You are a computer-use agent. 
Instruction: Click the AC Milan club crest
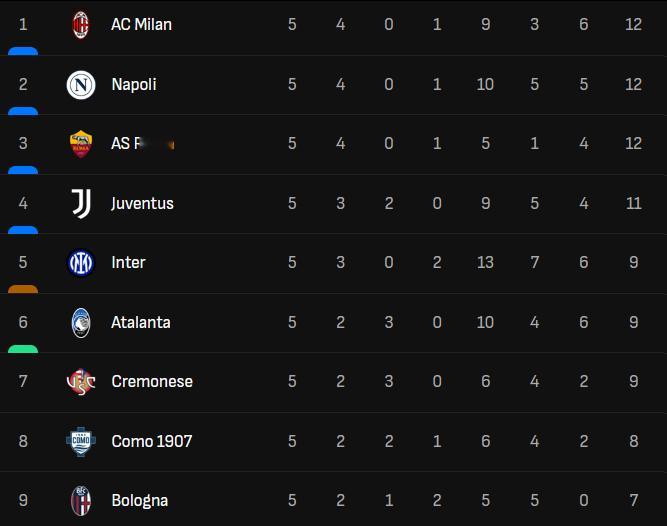tap(81, 25)
